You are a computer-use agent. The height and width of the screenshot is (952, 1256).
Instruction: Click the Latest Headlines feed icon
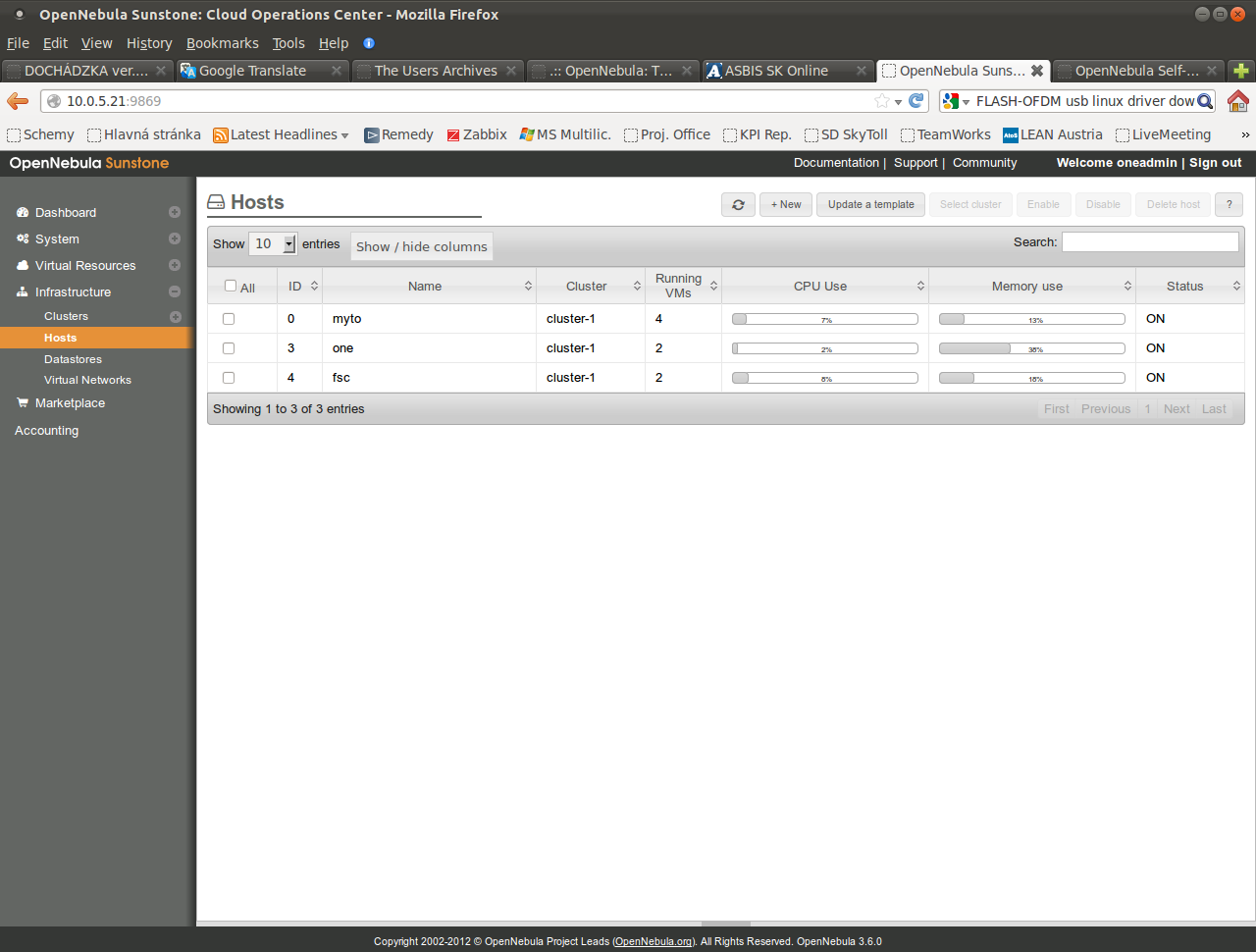click(x=221, y=135)
